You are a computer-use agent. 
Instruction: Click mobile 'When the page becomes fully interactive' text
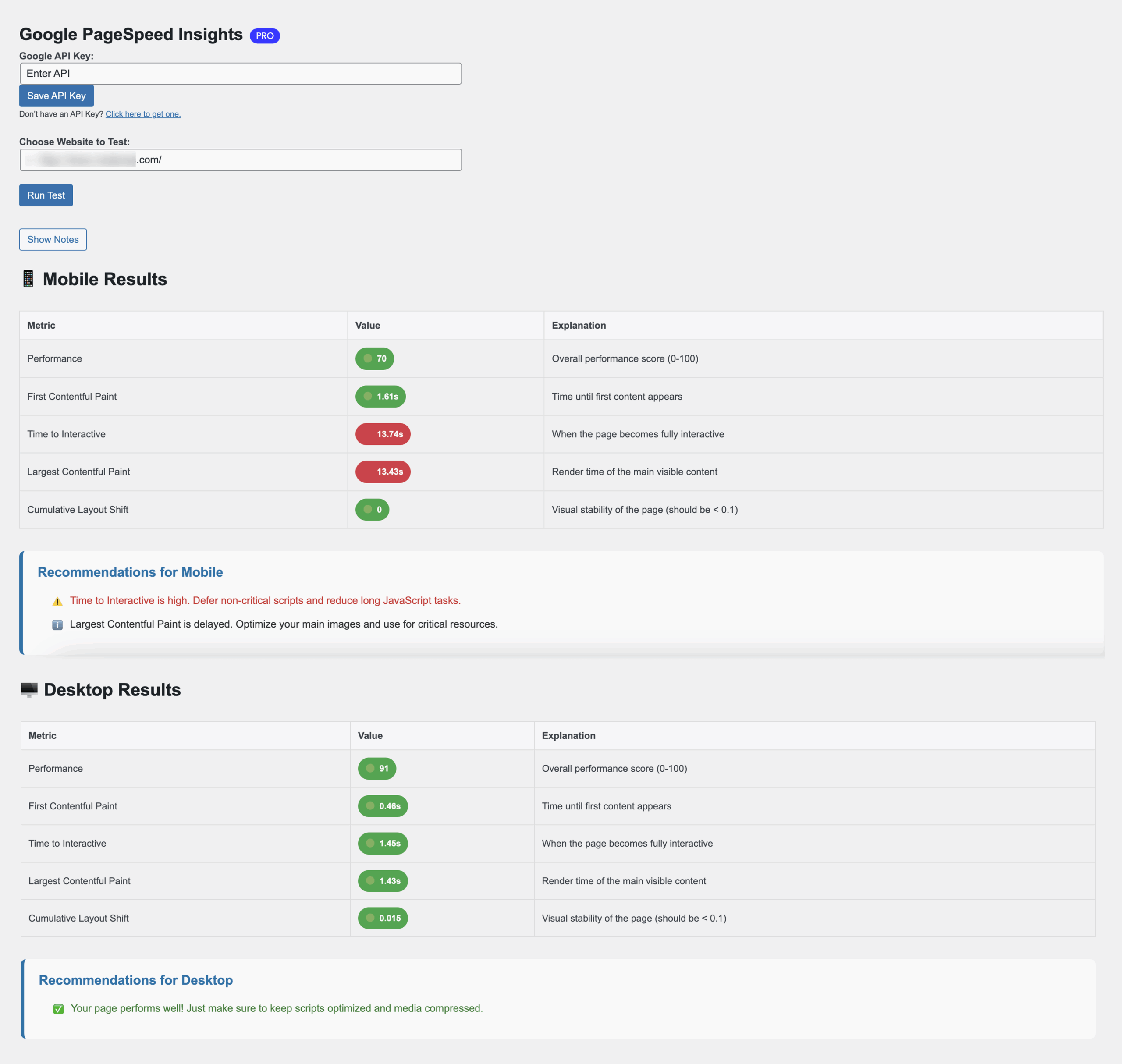click(638, 434)
